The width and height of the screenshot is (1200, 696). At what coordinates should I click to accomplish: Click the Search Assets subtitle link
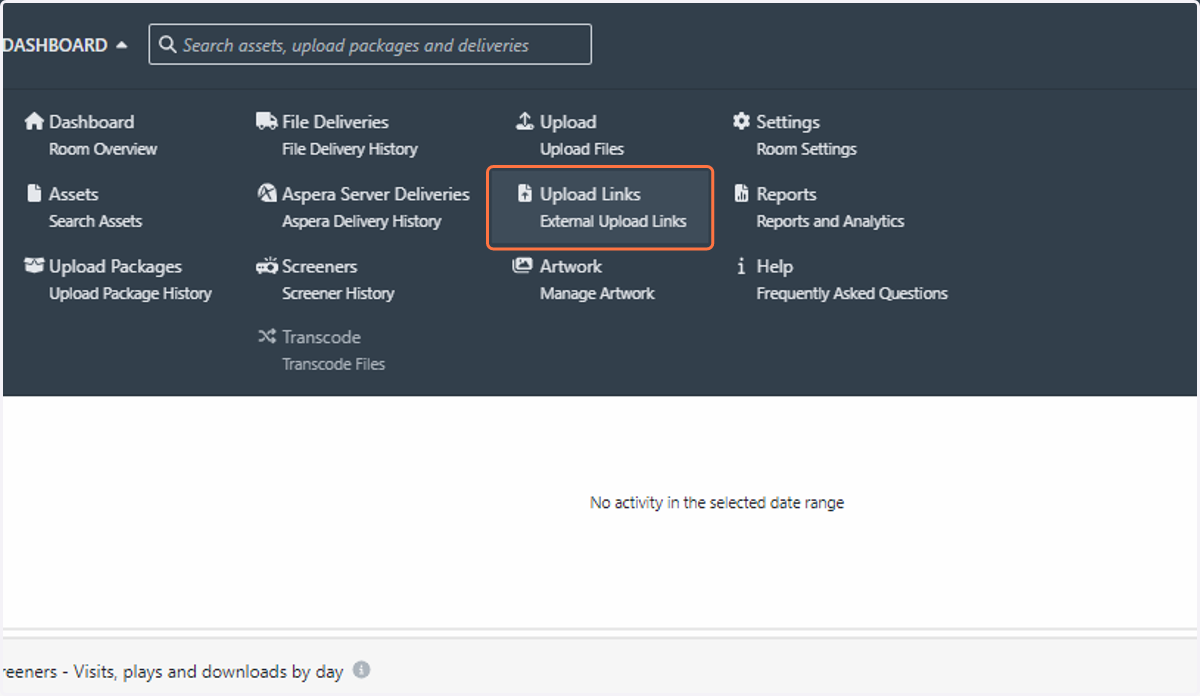point(96,221)
